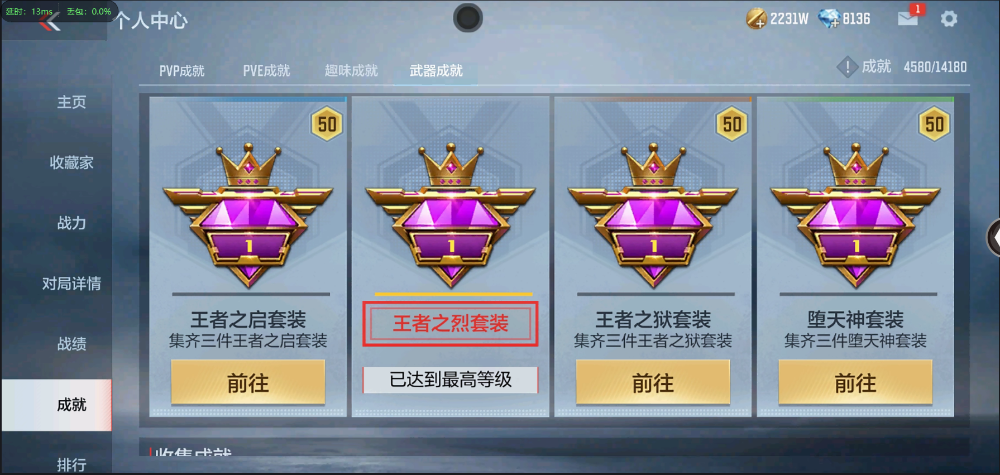
Task: Click 前往 button under 王者之狱套装
Action: (x=653, y=383)
